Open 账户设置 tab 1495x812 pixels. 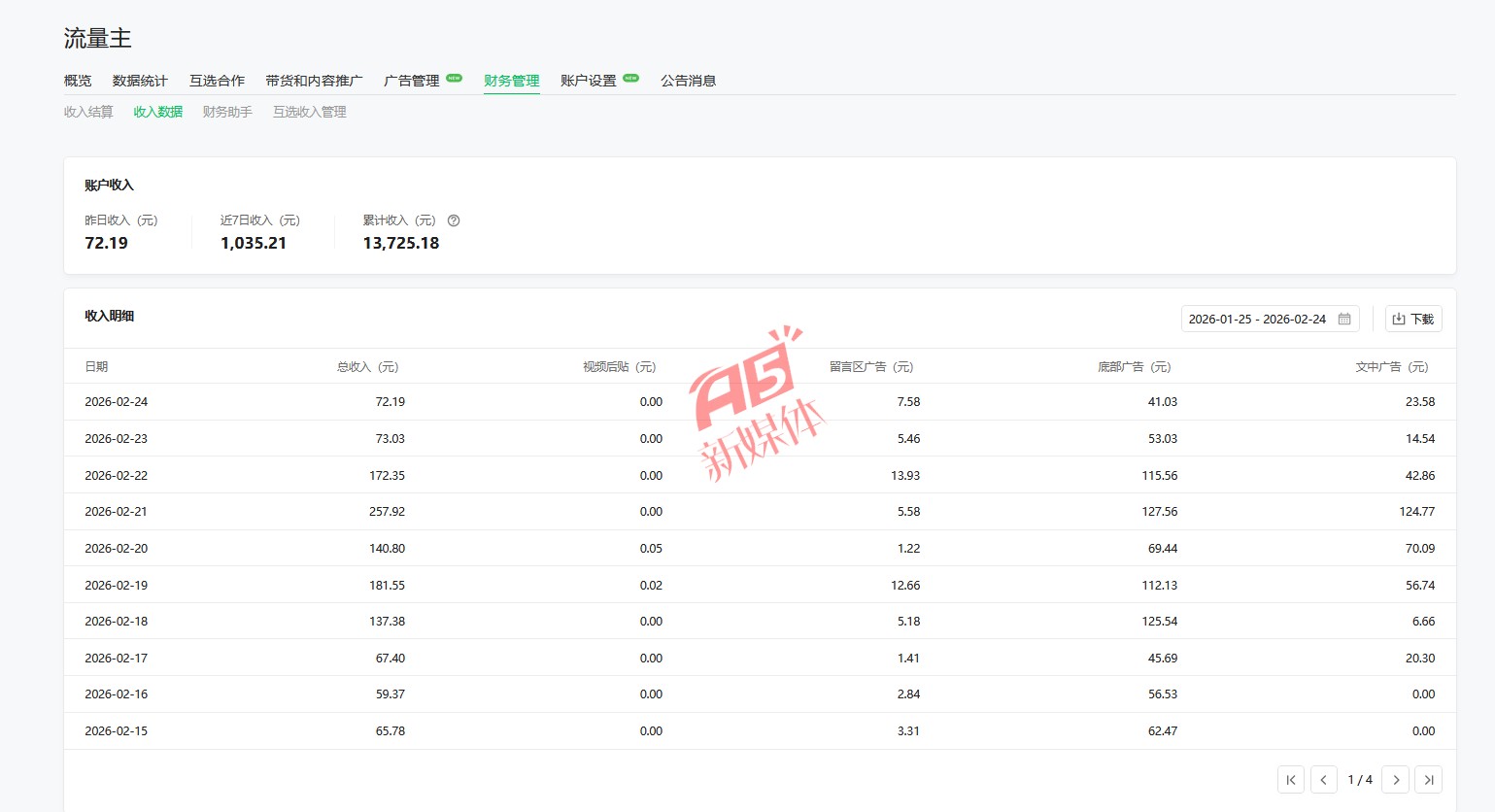tap(589, 81)
